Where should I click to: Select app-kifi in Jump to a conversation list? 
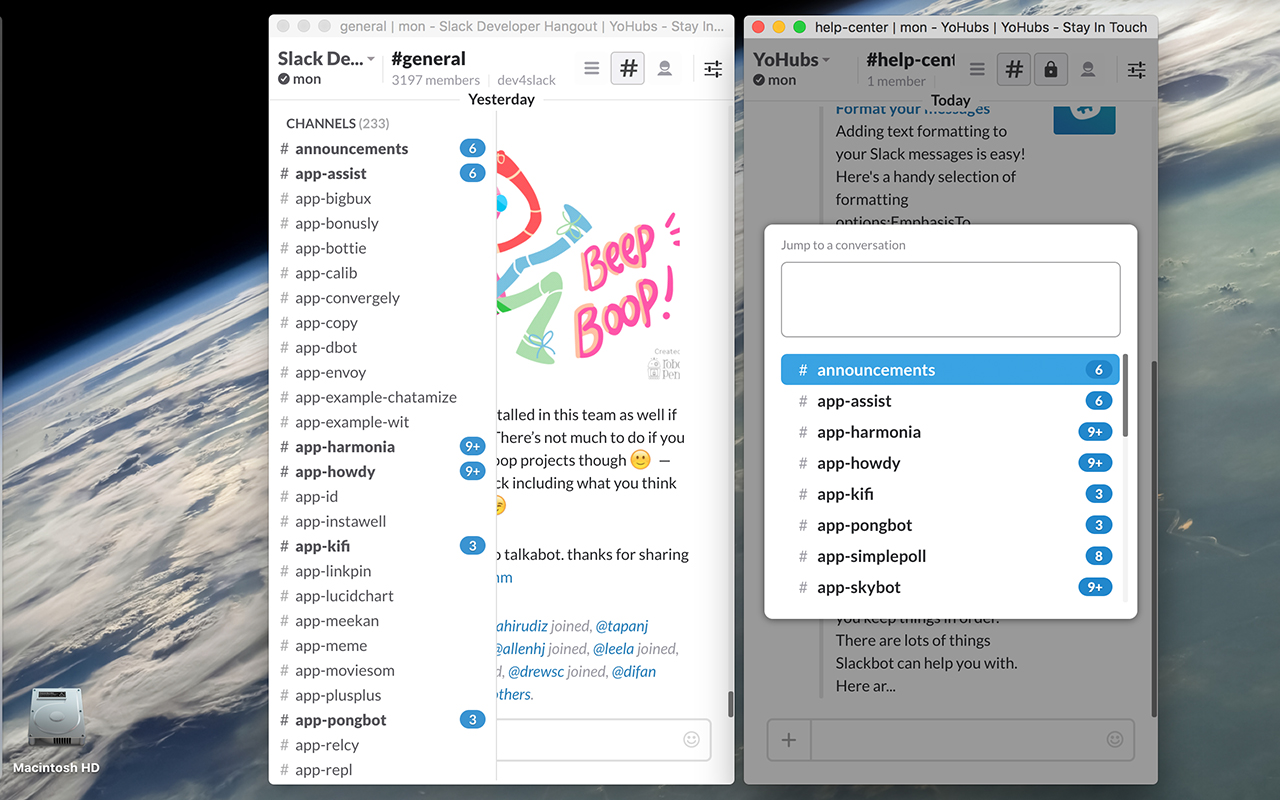952,494
